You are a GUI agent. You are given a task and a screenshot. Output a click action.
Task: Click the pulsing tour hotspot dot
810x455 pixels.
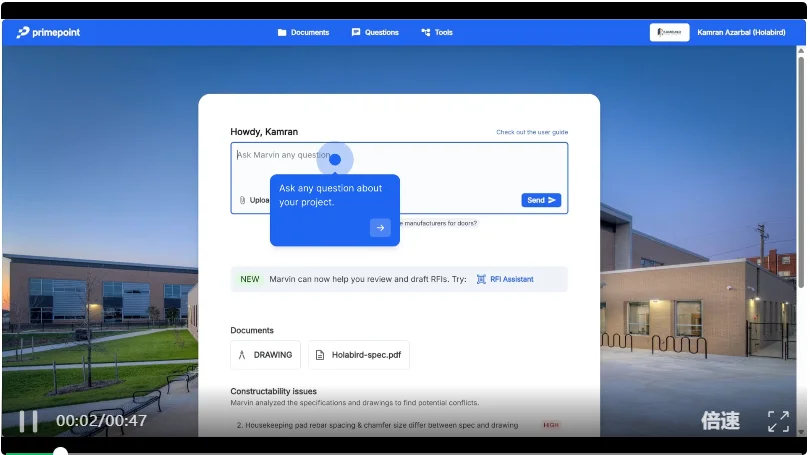[x=335, y=159]
